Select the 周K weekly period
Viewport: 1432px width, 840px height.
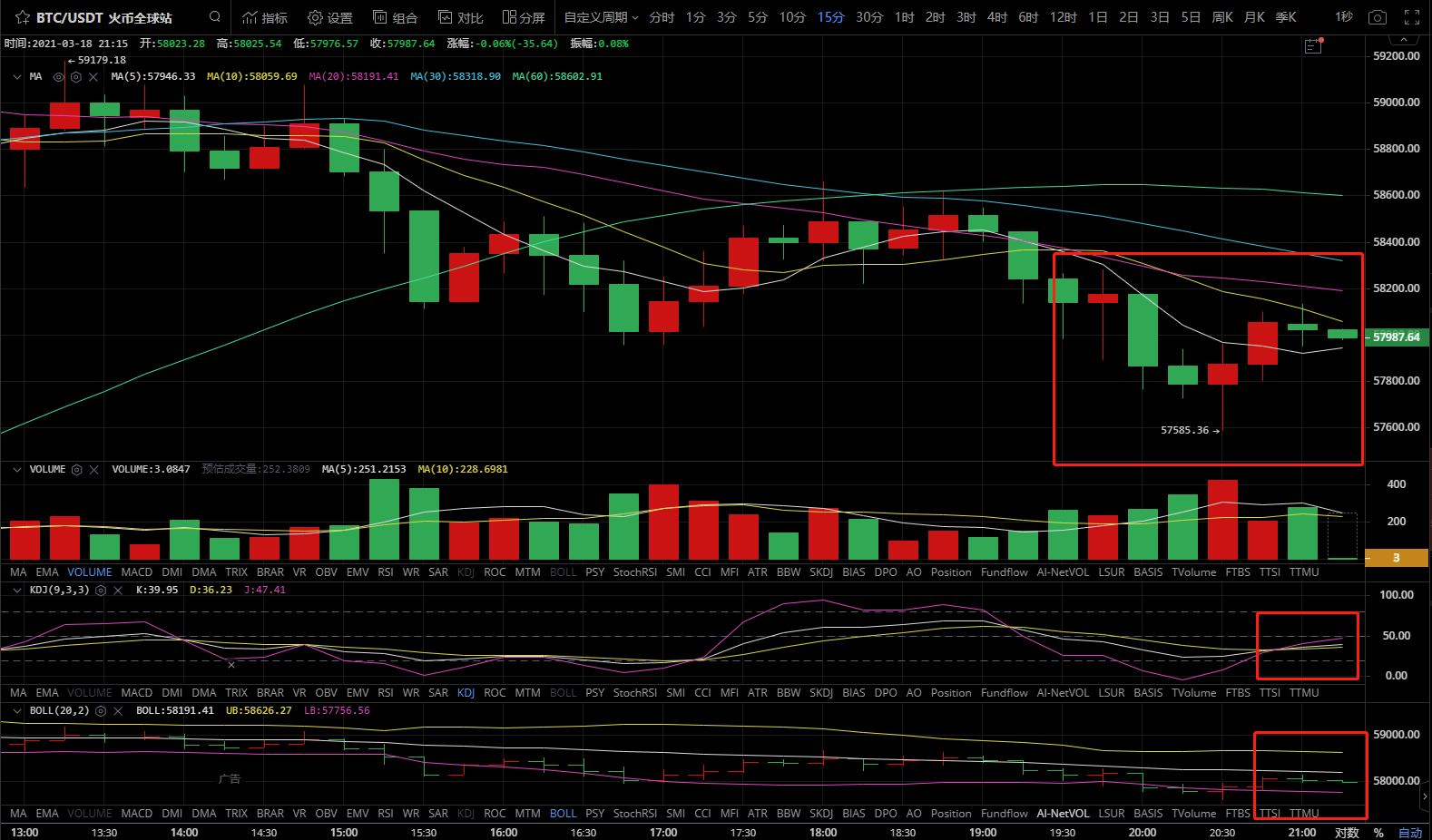1222,17
